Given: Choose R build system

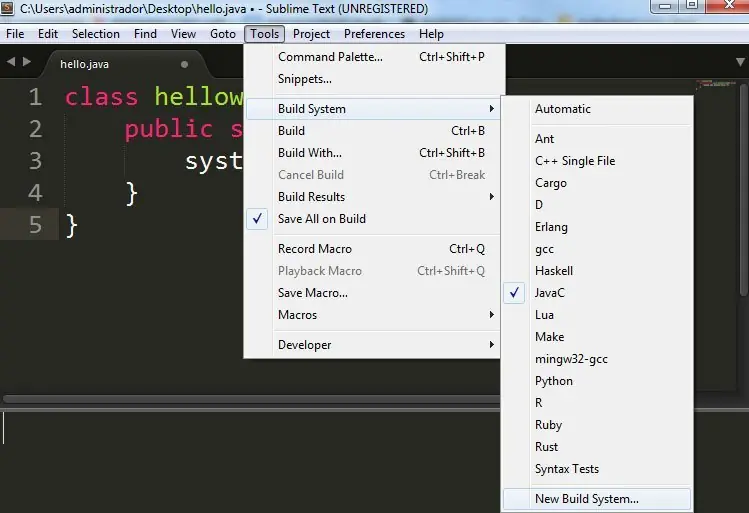Looking at the screenshot, I should click(x=597, y=403).
